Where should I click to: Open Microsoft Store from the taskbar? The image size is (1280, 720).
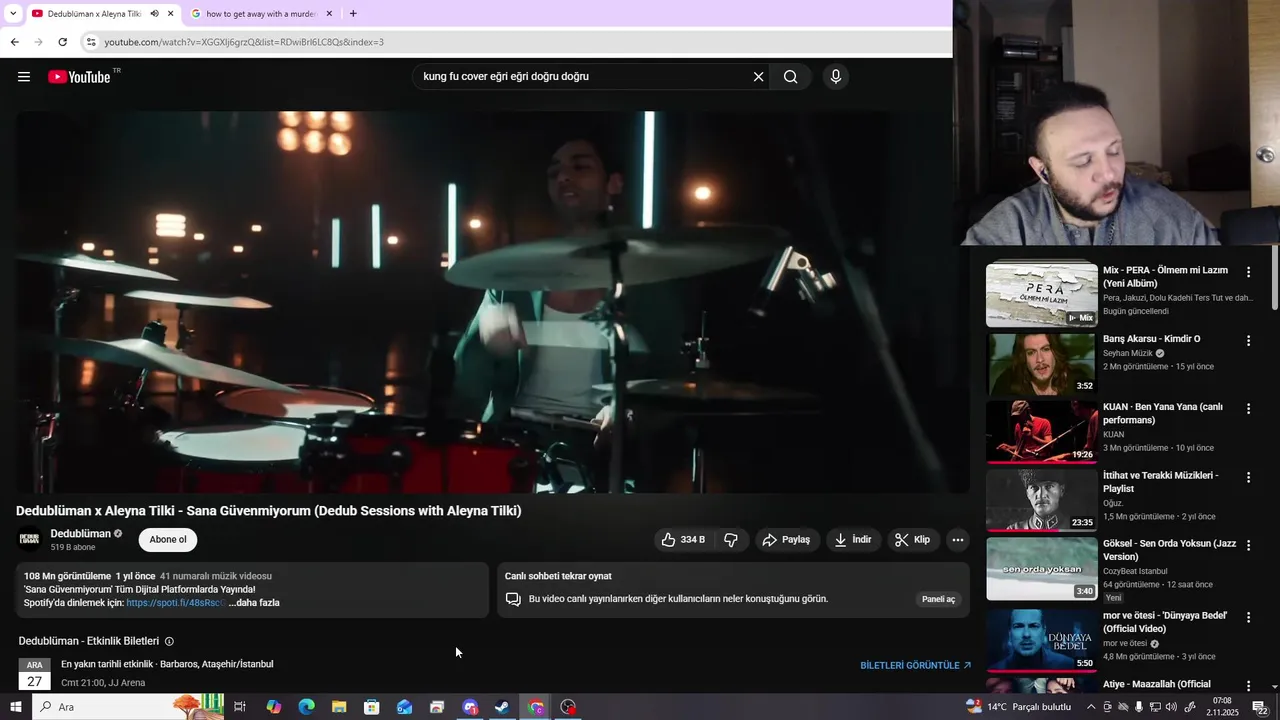point(372,707)
